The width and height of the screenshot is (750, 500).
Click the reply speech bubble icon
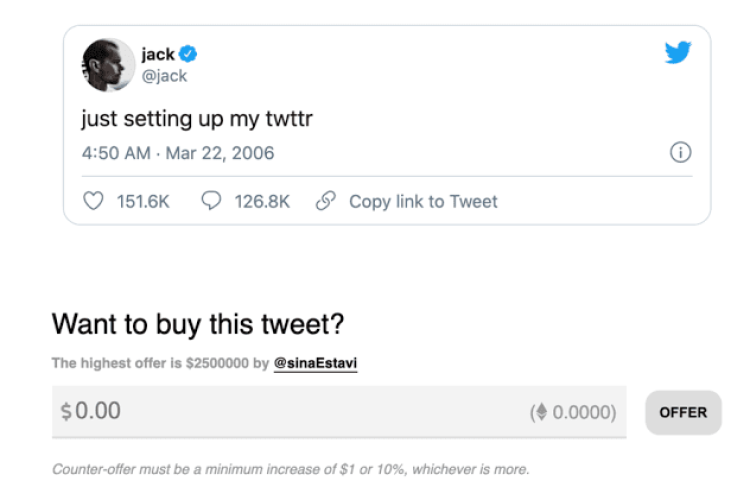coord(211,201)
